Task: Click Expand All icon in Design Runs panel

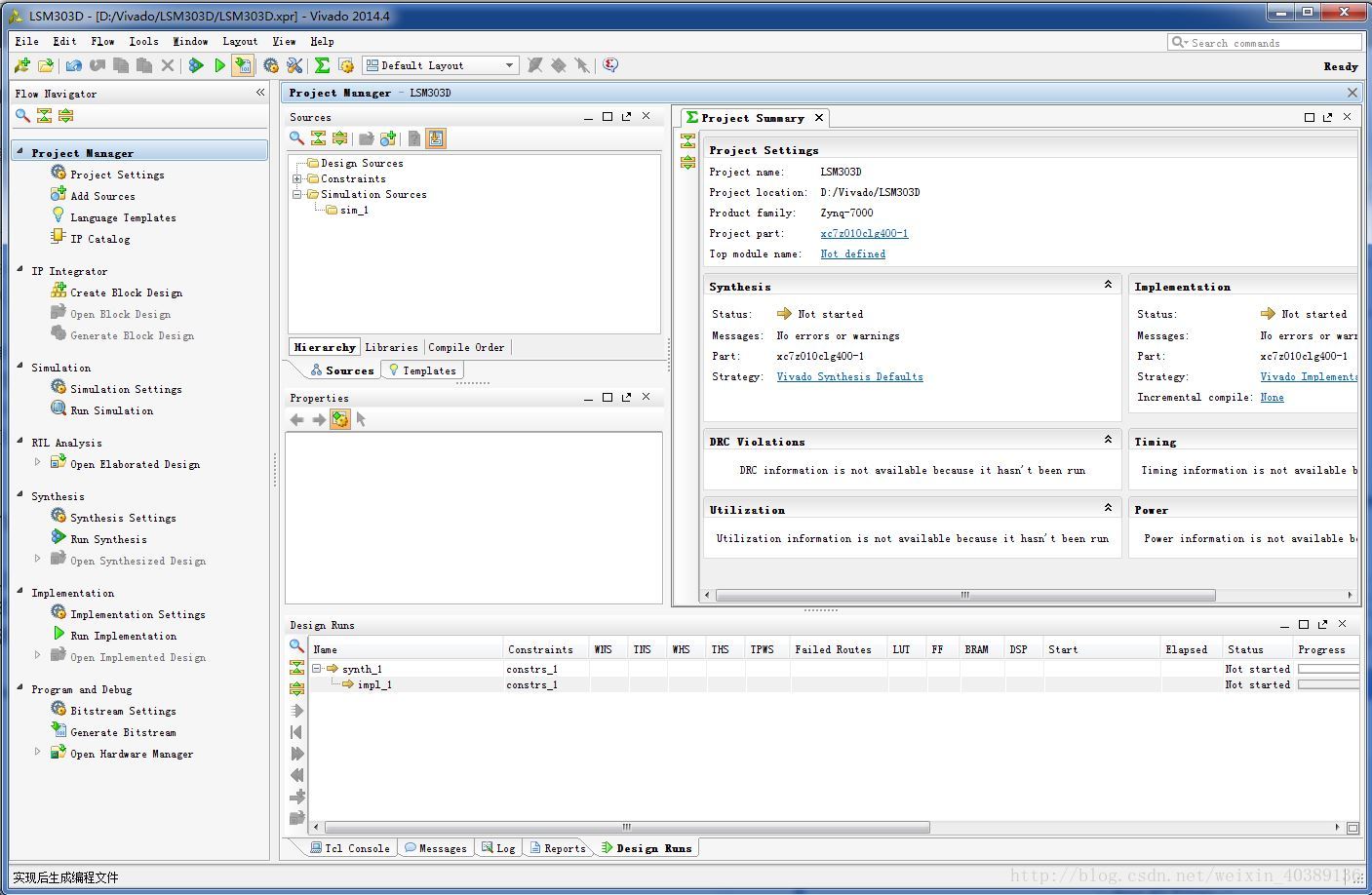Action: tap(296, 688)
